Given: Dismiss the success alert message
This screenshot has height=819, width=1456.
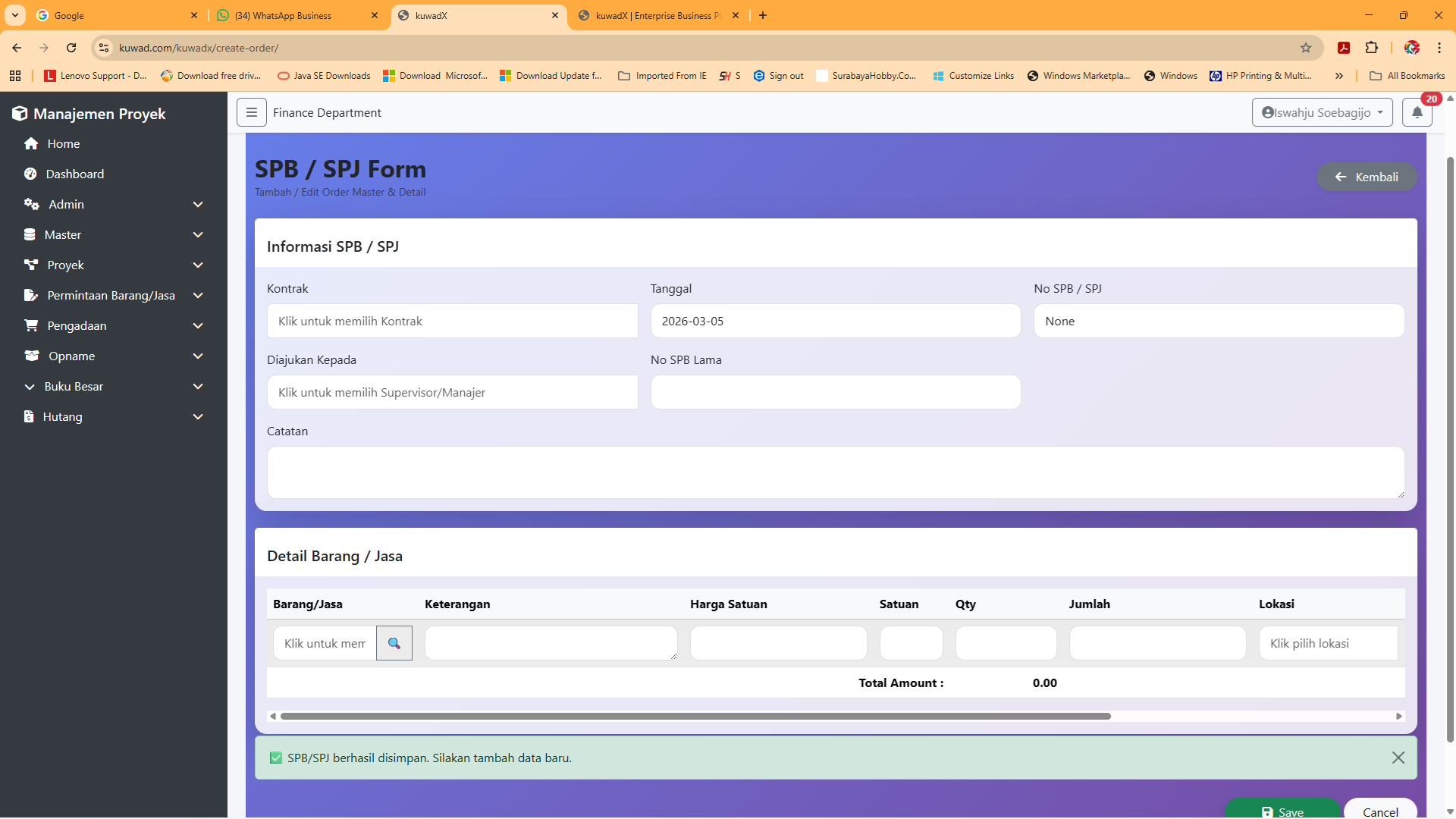Looking at the screenshot, I should click(1398, 758).
